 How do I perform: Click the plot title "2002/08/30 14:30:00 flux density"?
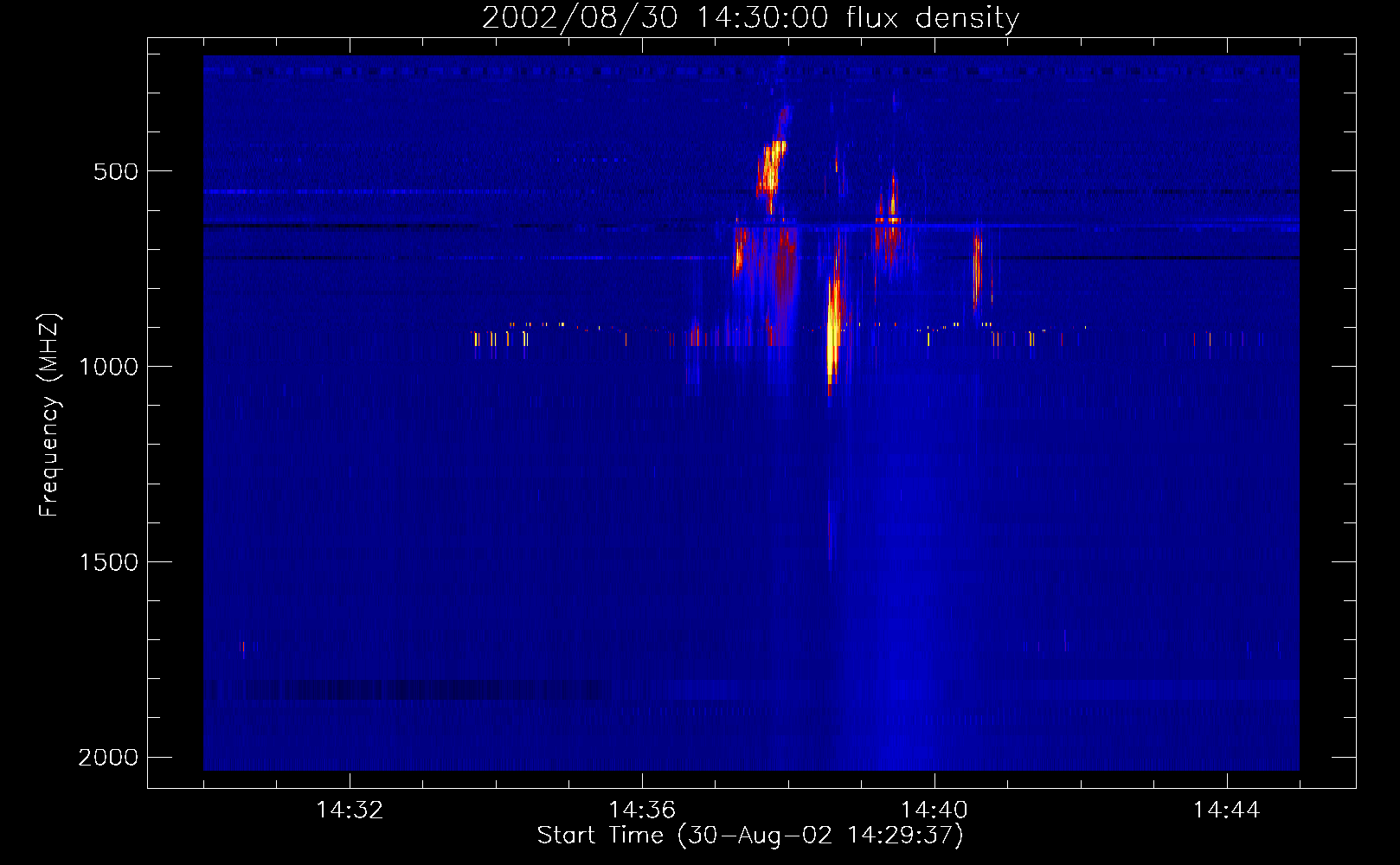click(x=750, y=17)
